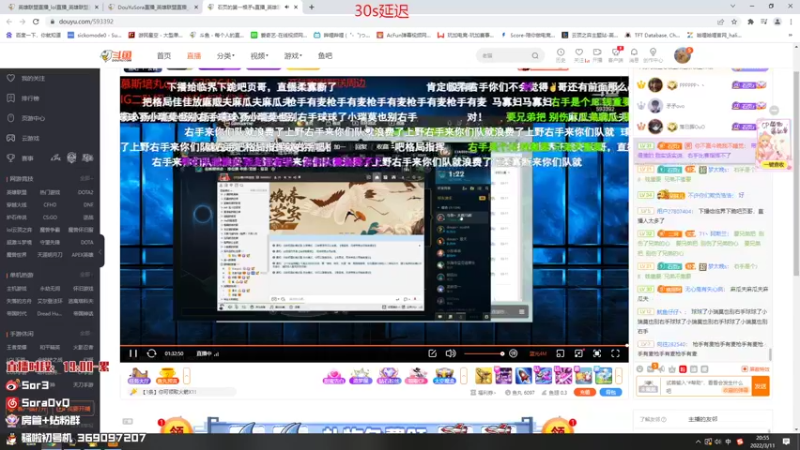Viewport: 800px width, 450px height.
Task: Collapse the left sidebar arrow handle
Action: 101,251
